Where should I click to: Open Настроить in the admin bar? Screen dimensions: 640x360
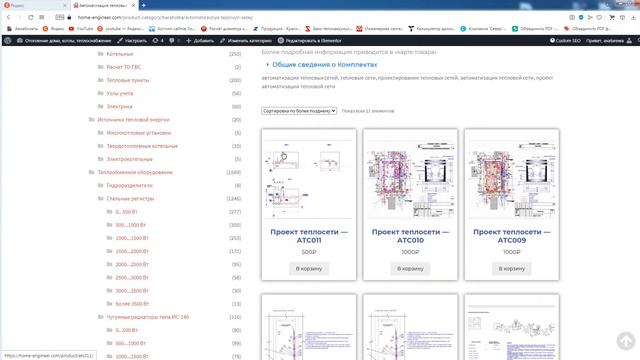point(132,41)
